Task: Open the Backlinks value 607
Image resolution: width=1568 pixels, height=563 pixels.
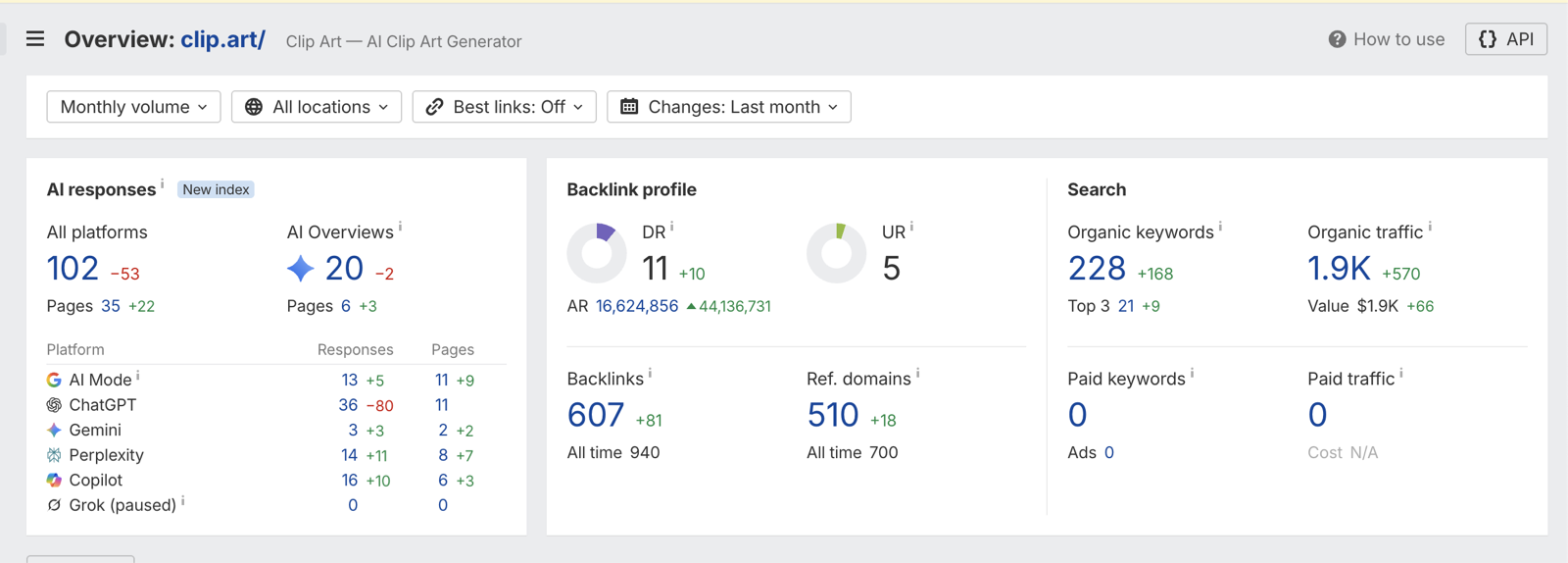Action: point(596,415)
